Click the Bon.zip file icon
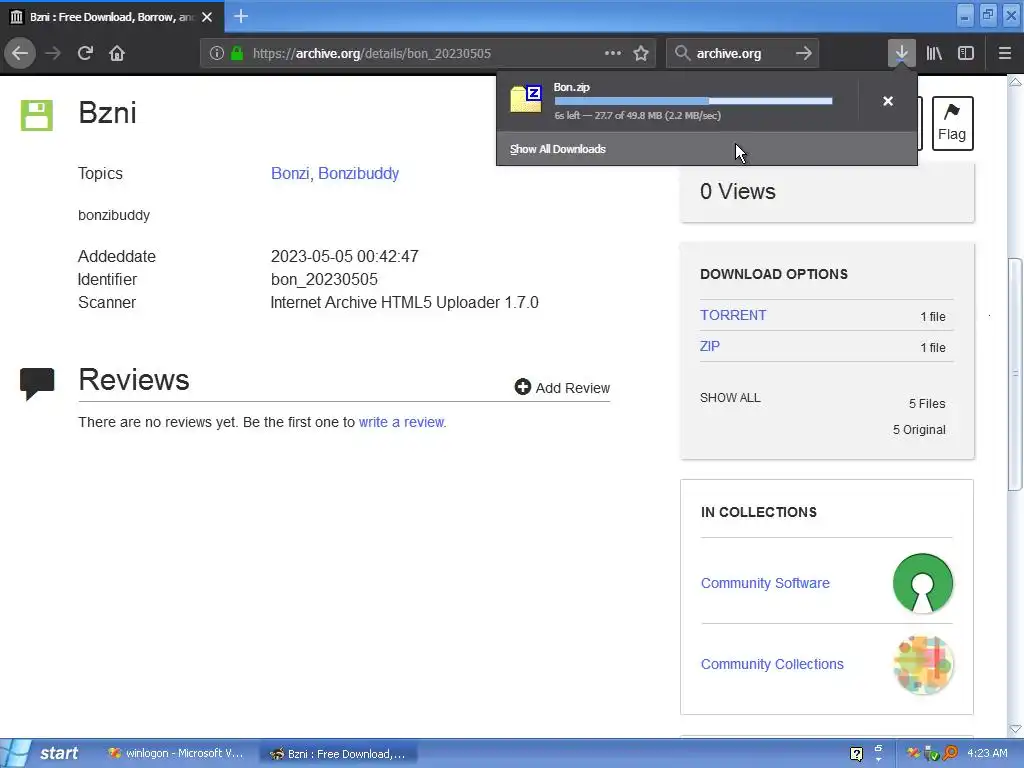The width and height of the screenshot is (1024, 768). click(526, 99)
